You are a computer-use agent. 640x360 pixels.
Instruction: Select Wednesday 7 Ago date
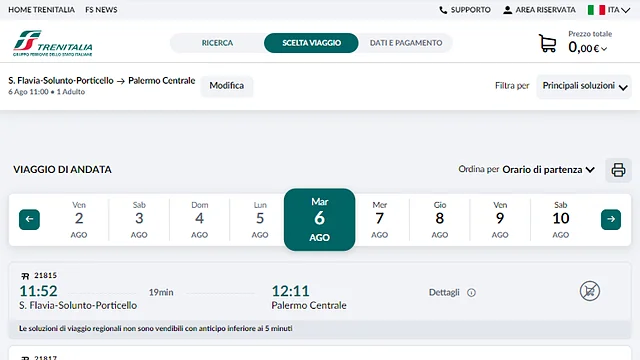click(379, 220)
